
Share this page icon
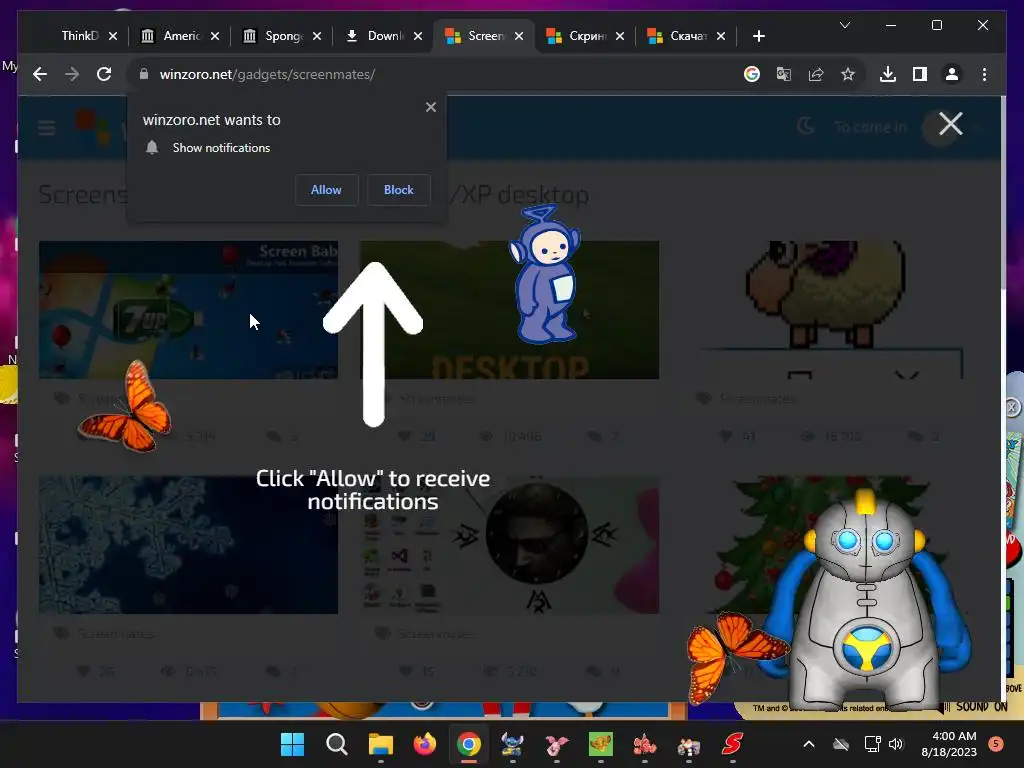(x=816, y=74)
